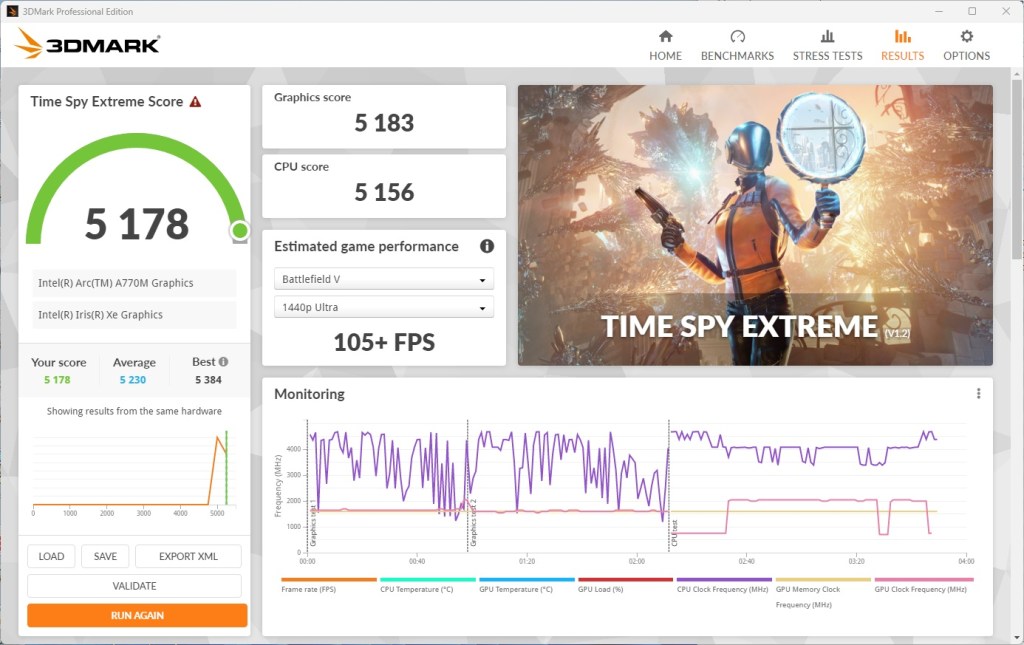1024x645 pixels.
Task: Click Export XML button
Action: 188,556
